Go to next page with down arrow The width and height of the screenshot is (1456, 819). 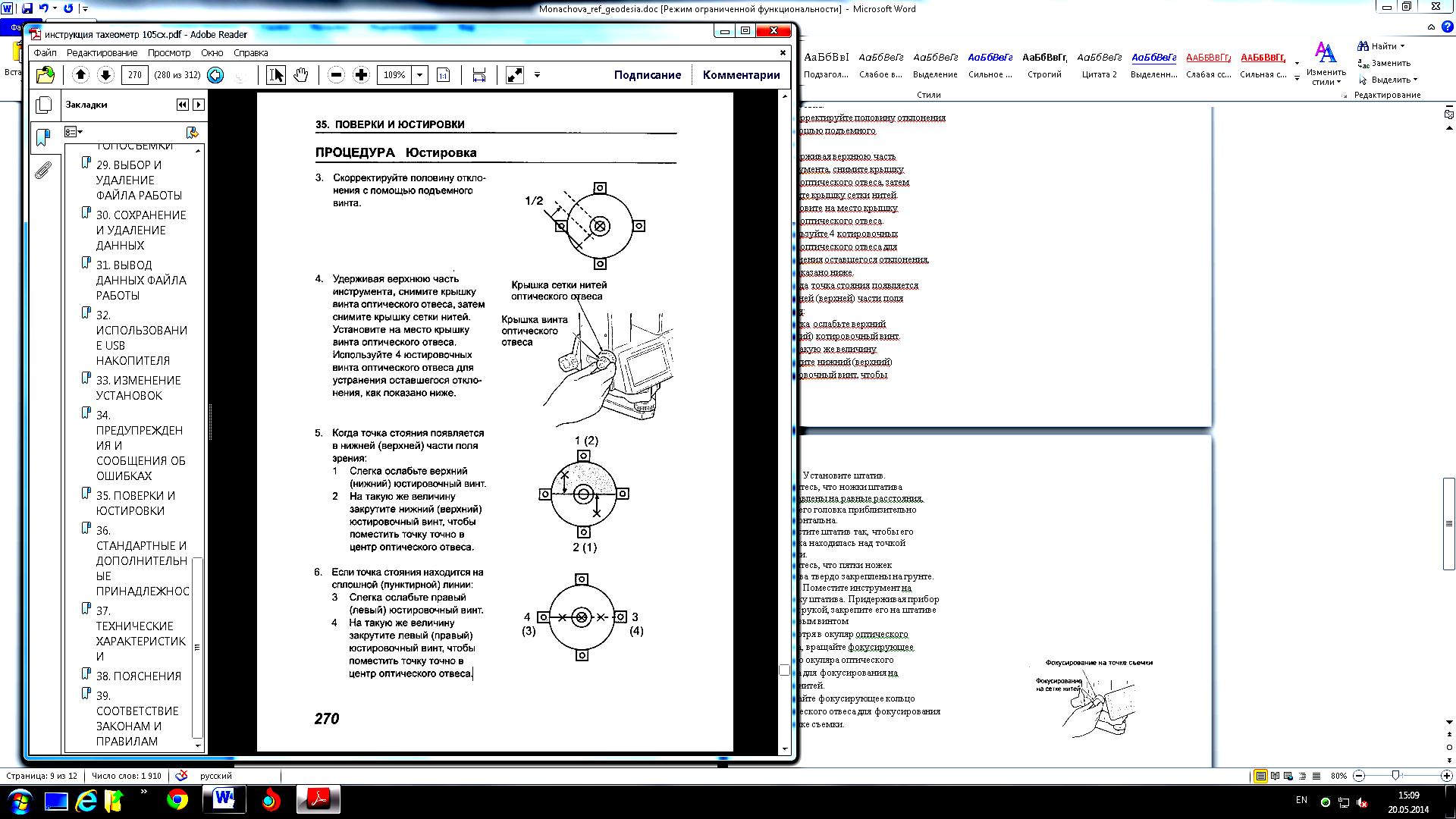105,74
